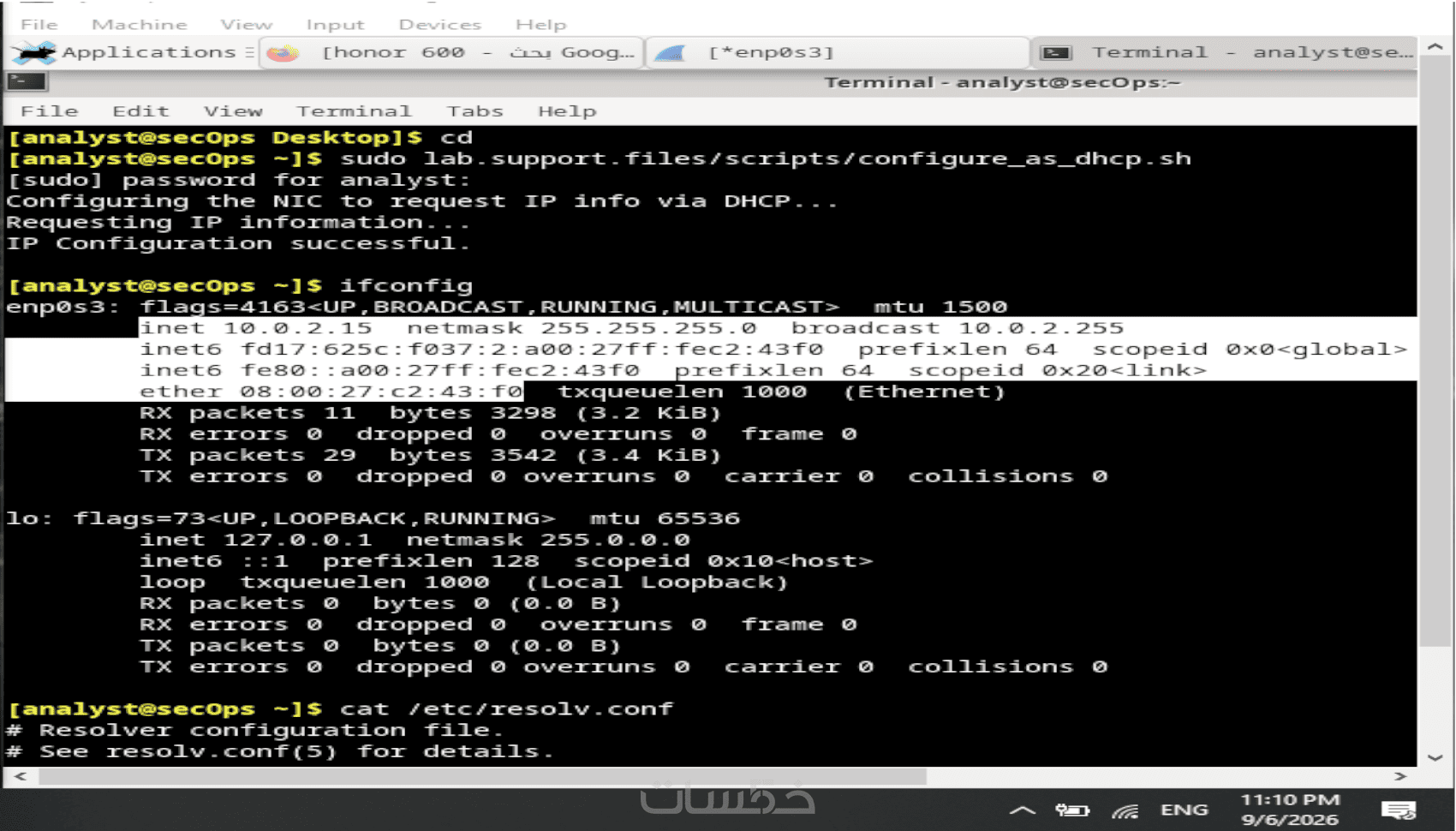This screenshot has height=831, width=1456.
Task: Switch to the [*enp0s3] Wireshark window
Action: [837, 53]
